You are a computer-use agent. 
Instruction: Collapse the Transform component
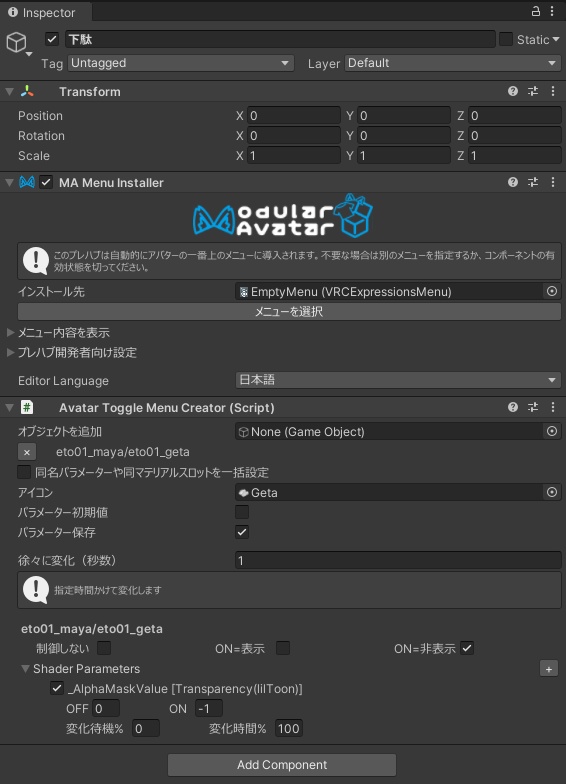tap(9, 92)
